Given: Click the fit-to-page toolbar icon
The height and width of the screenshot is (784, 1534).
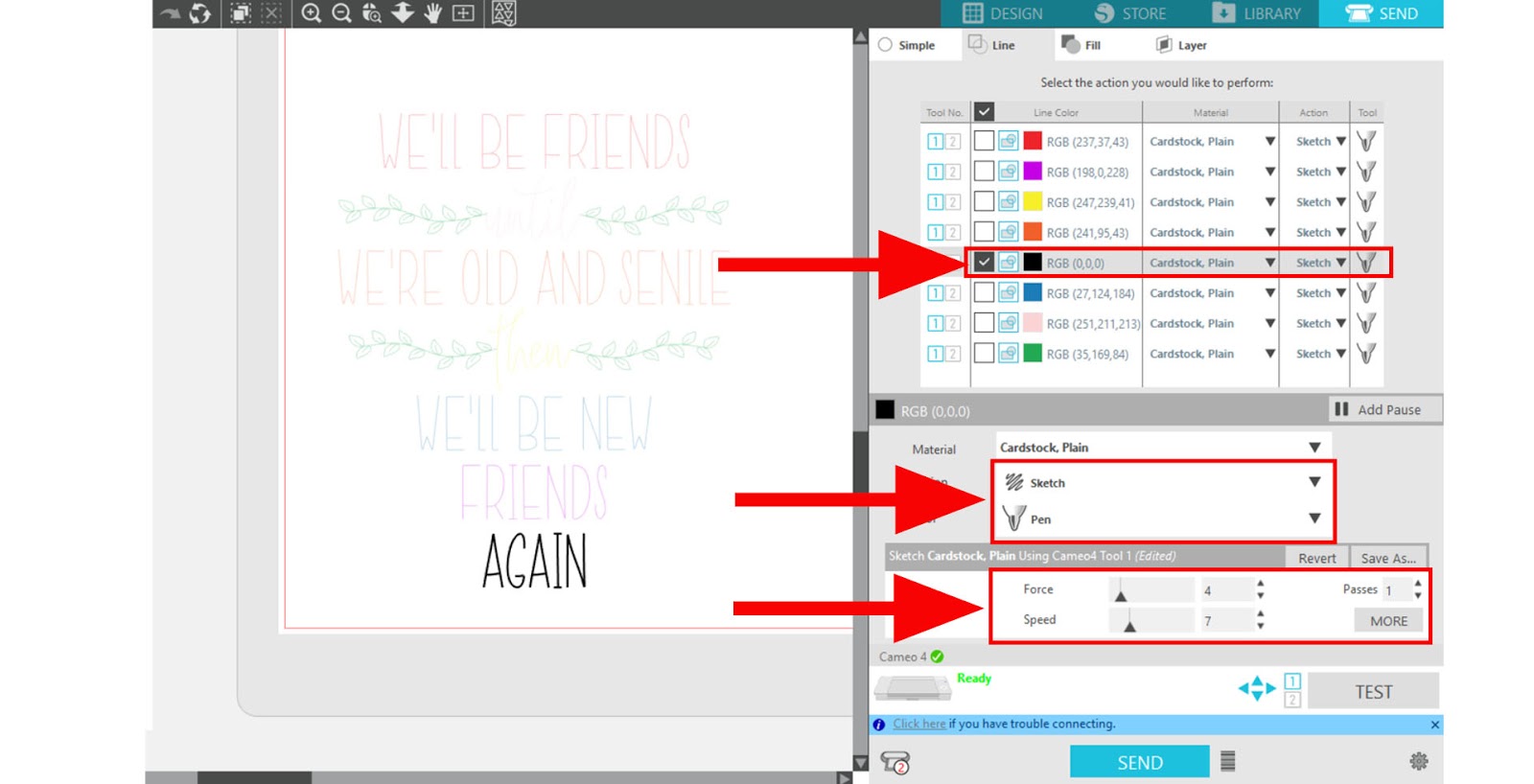Looking at the screenshot, I should click(x=463, y=13).
